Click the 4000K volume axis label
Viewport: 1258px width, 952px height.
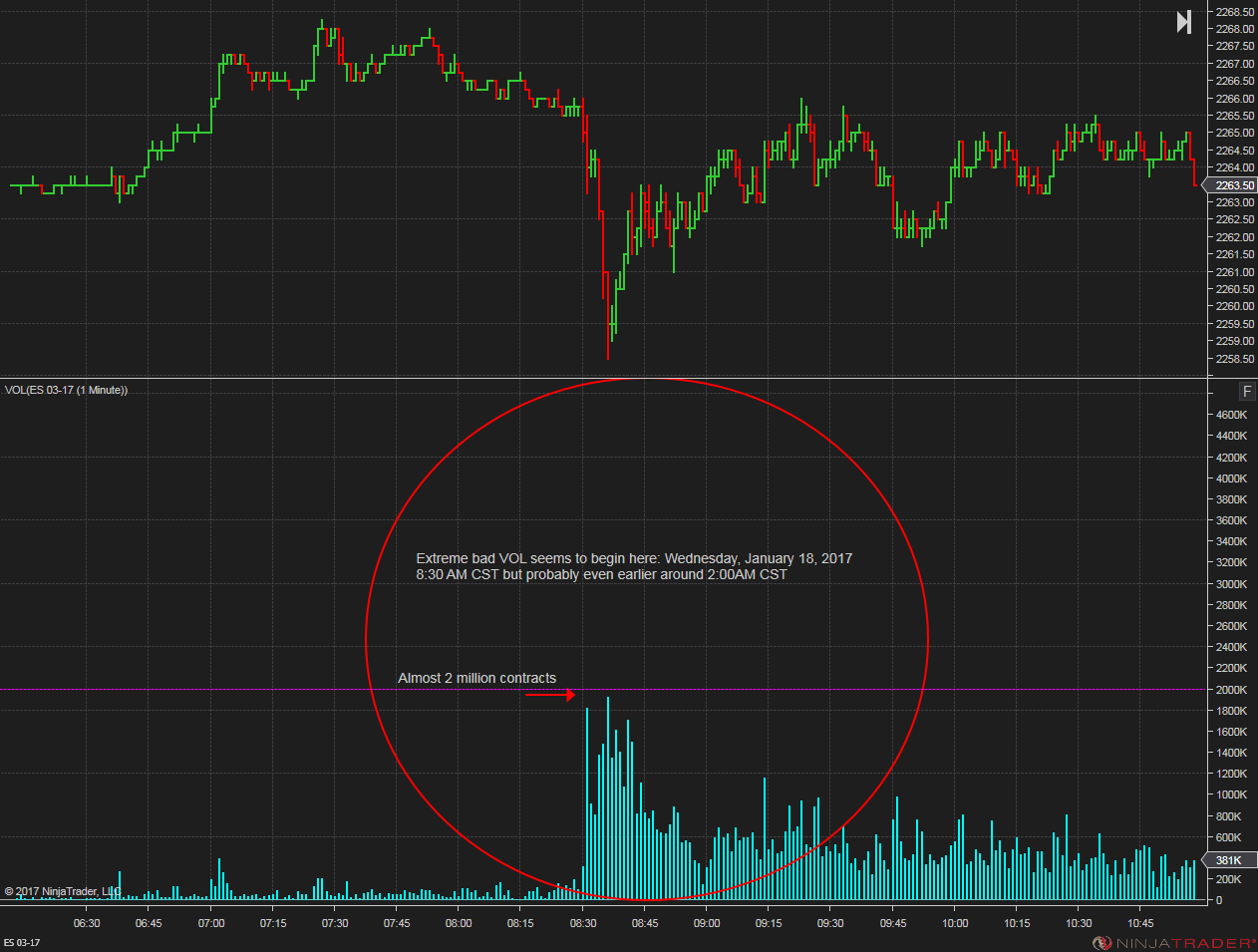(1231, 478)
